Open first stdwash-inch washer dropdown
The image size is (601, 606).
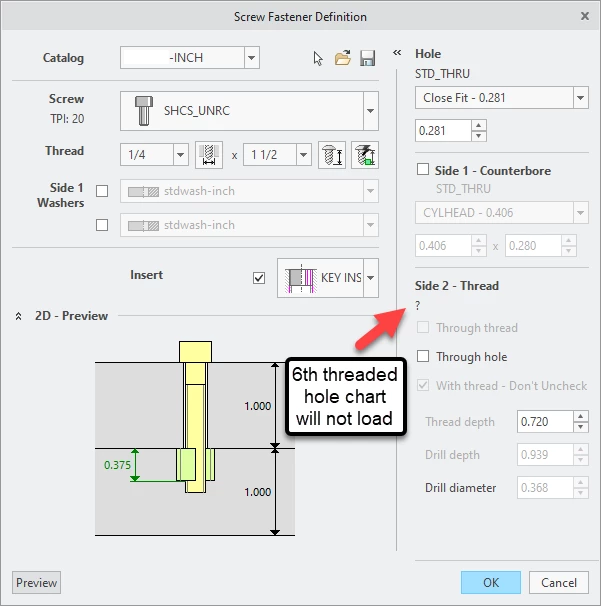coord(371,191)
